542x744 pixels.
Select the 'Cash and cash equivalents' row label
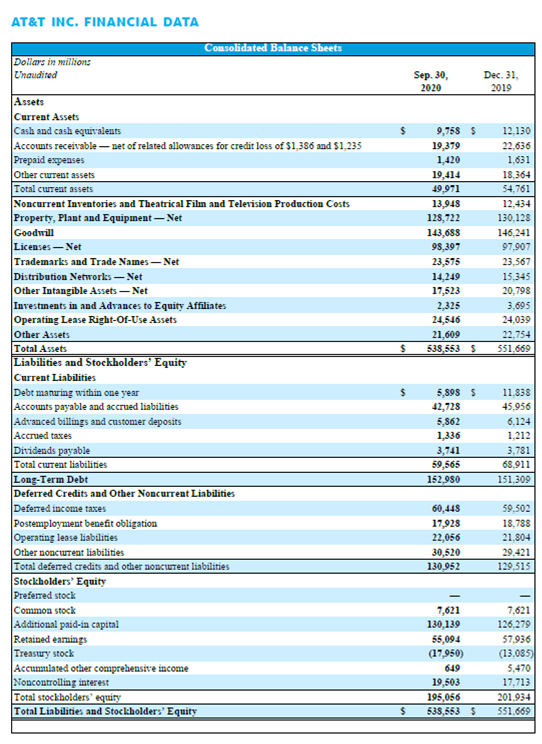(67, 131)
